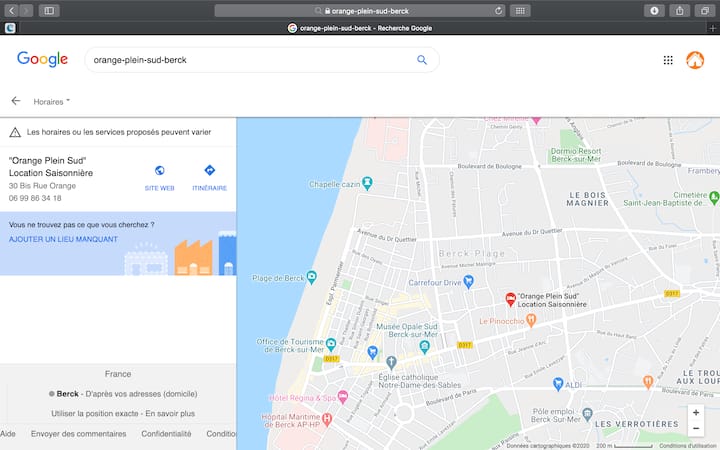Click the Safari share icon
This screenshot has height=450, width=720.
click(681, 10)
